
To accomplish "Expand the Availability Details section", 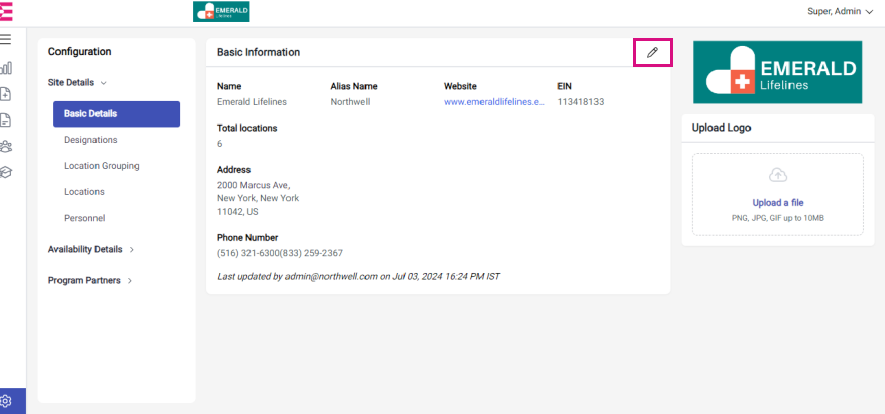I will coord(91,249).
